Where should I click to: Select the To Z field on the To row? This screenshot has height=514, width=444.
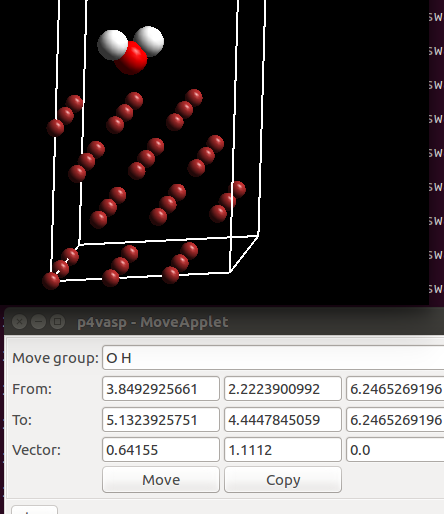click(x=395, y=419)
